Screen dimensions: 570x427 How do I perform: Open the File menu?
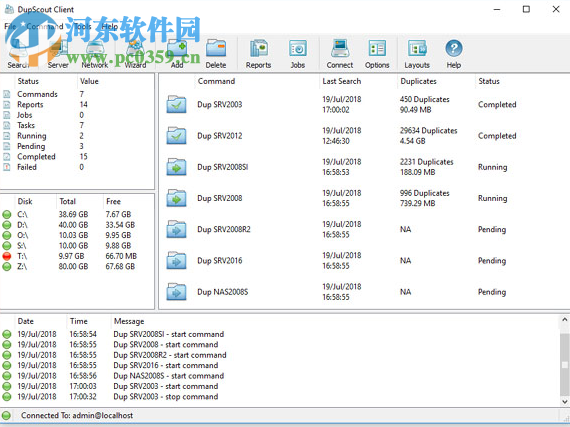(x=10, y=26)
